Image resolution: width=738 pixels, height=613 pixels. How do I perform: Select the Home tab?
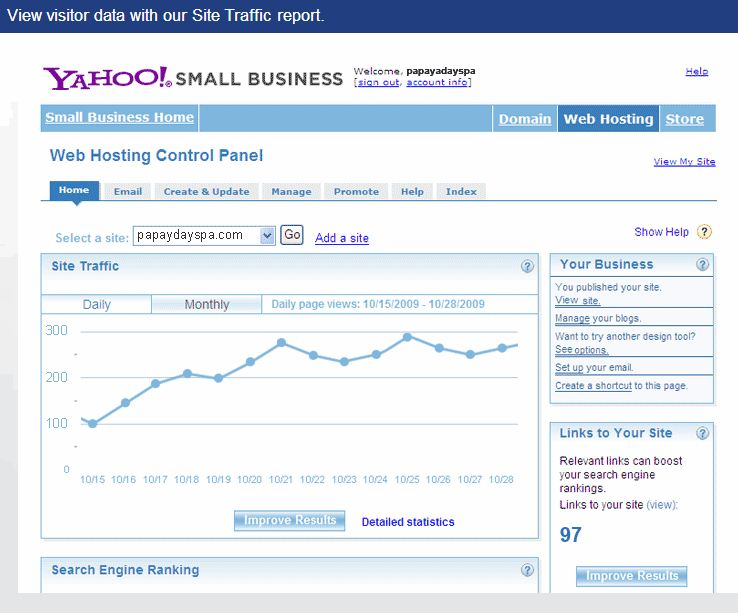pyautogui.click(x=74, y=190)
